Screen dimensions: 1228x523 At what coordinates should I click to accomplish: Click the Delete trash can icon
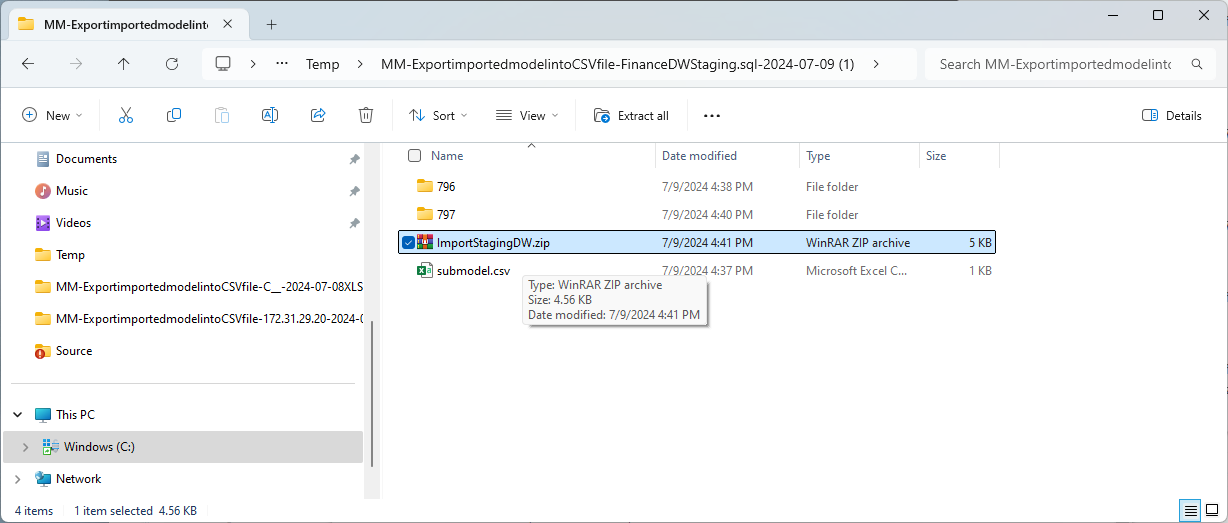(x=366, y=116)
